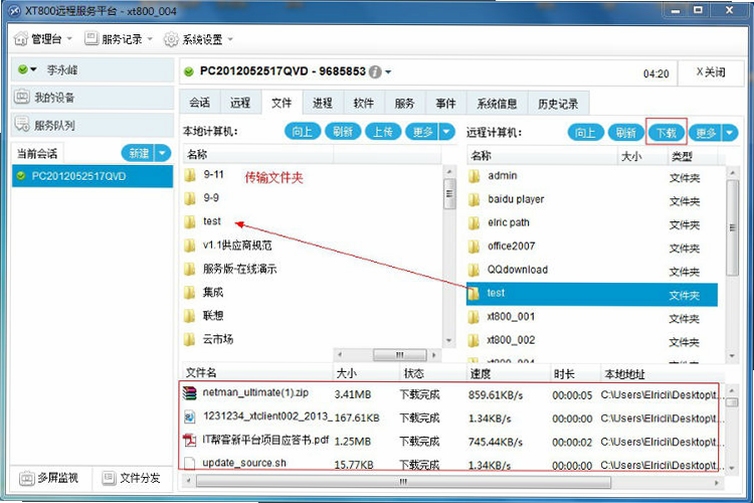The width and height of the screenshot is (754, 503).
Task: Select transfer row update_source.sh
Action: coord(452,464)
